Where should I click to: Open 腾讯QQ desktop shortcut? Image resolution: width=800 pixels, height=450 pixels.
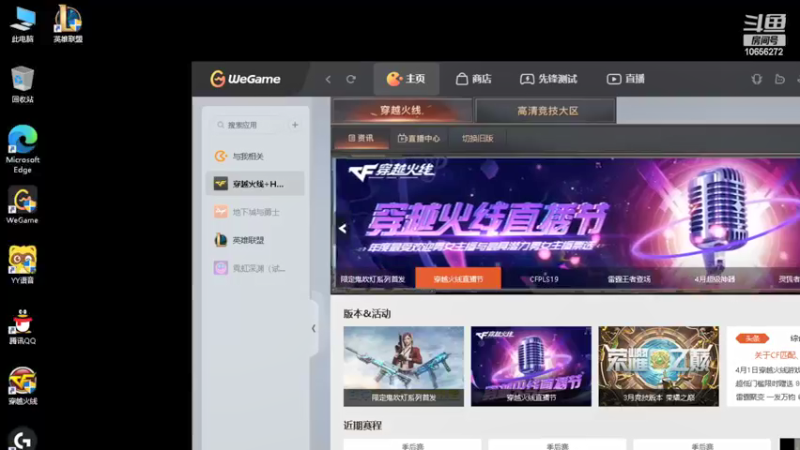22,327
